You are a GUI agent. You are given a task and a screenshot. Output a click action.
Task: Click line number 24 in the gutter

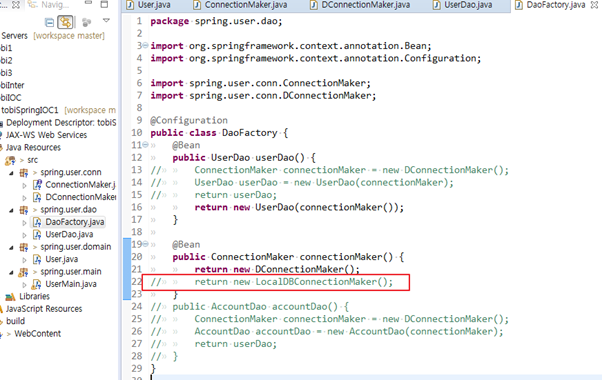pos(137,307)
